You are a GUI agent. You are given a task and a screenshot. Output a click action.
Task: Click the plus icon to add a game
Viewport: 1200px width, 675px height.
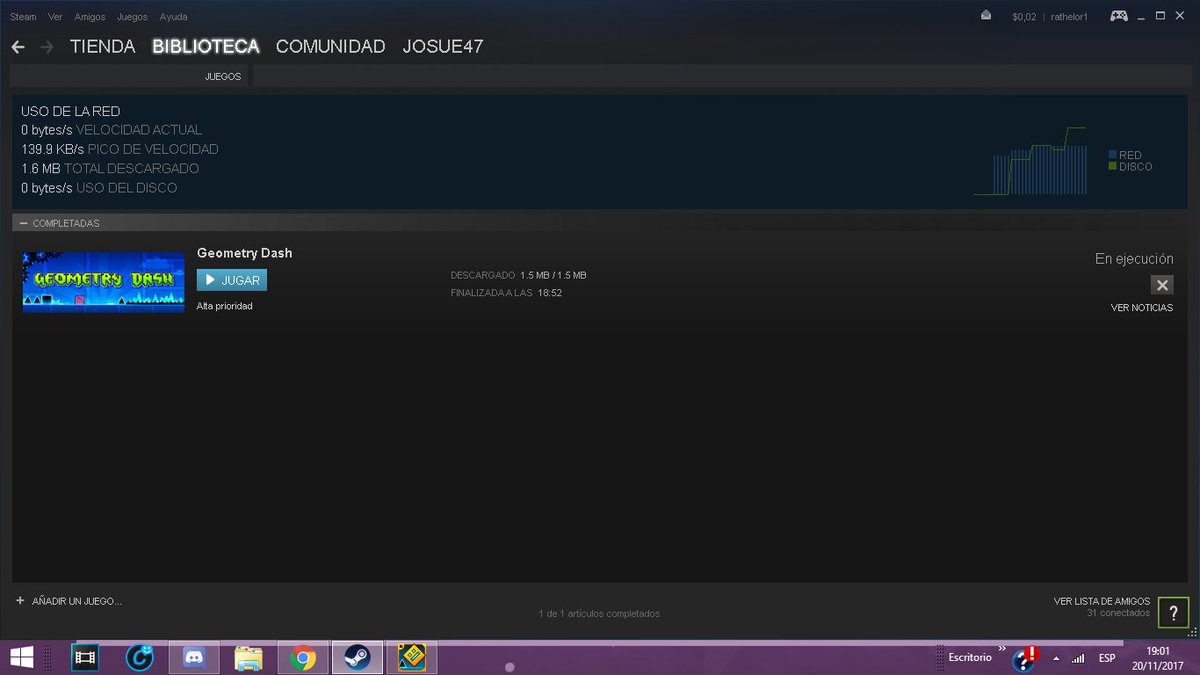click(20, 601)
